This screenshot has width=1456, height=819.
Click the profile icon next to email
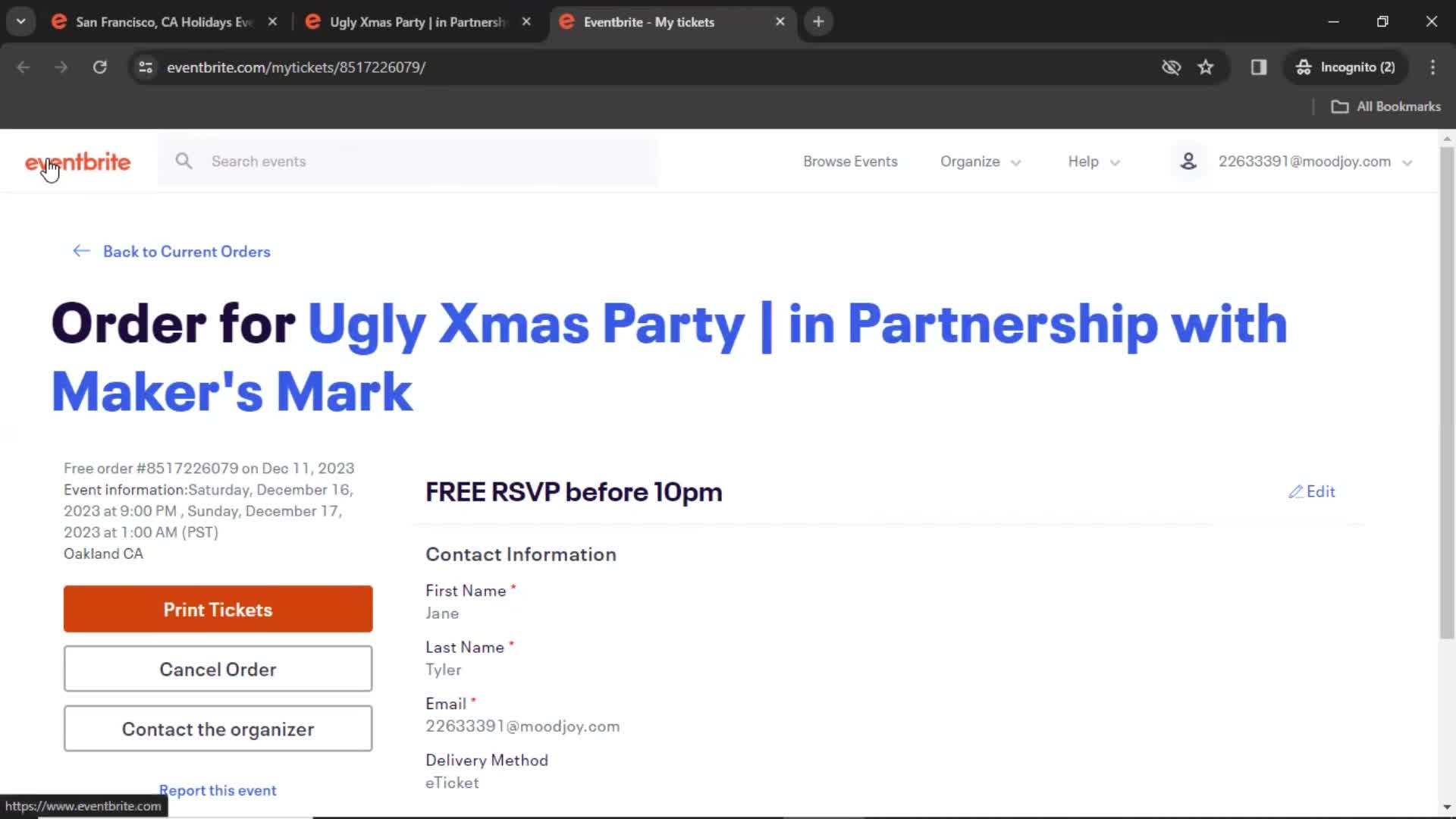click(x=1188, y=161)
